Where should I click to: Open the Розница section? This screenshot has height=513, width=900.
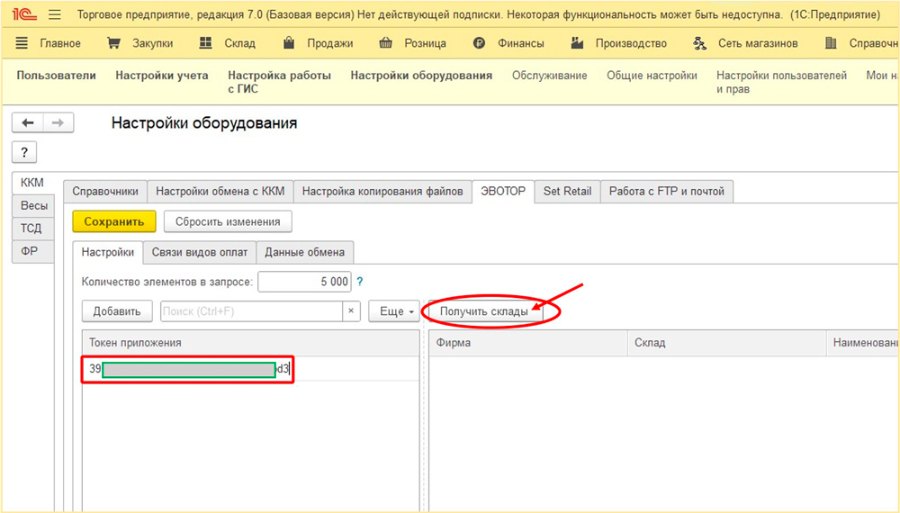(x=413, y=43)
